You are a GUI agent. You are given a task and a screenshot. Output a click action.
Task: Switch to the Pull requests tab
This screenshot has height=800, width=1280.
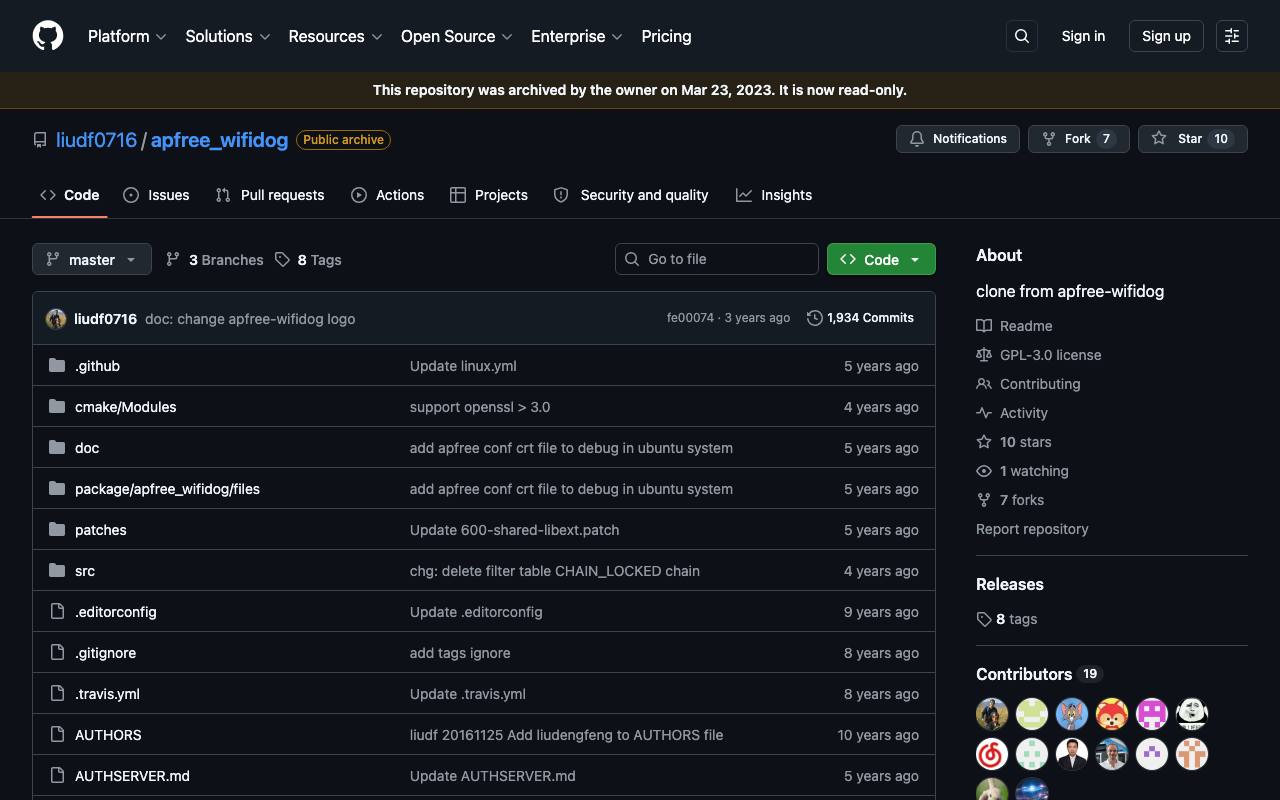pos(270,195)
